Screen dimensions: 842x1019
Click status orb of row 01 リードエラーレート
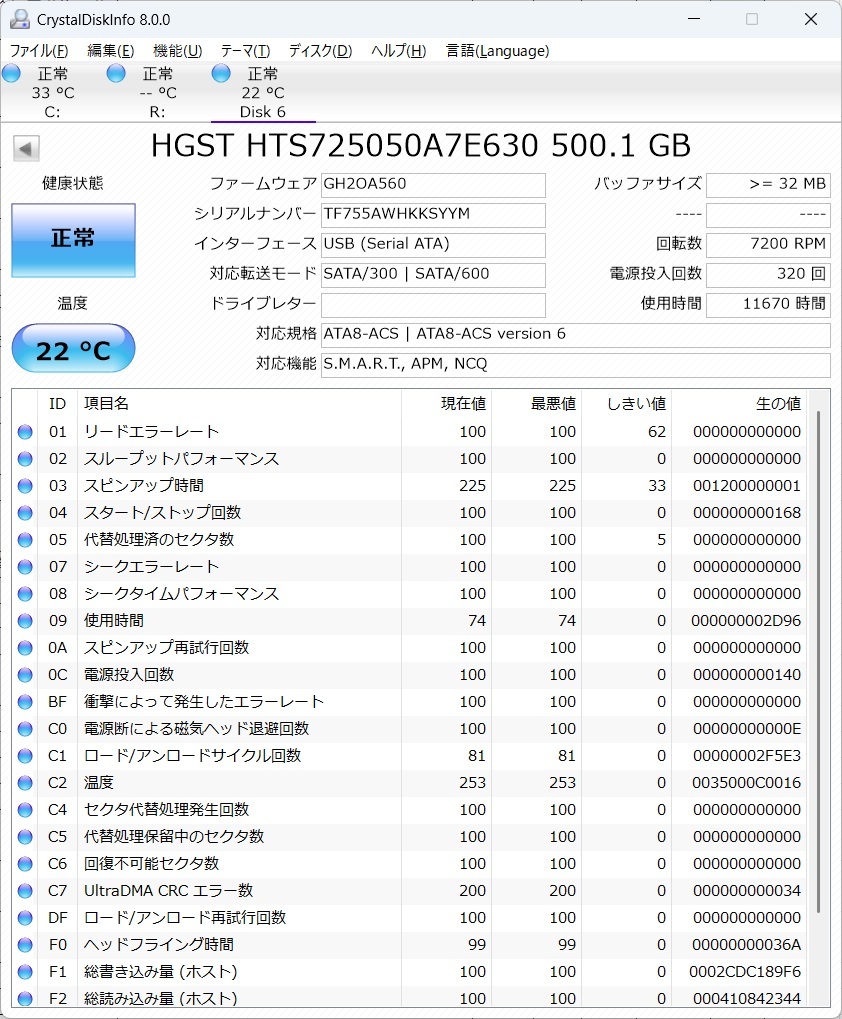(x=25, y=432)
